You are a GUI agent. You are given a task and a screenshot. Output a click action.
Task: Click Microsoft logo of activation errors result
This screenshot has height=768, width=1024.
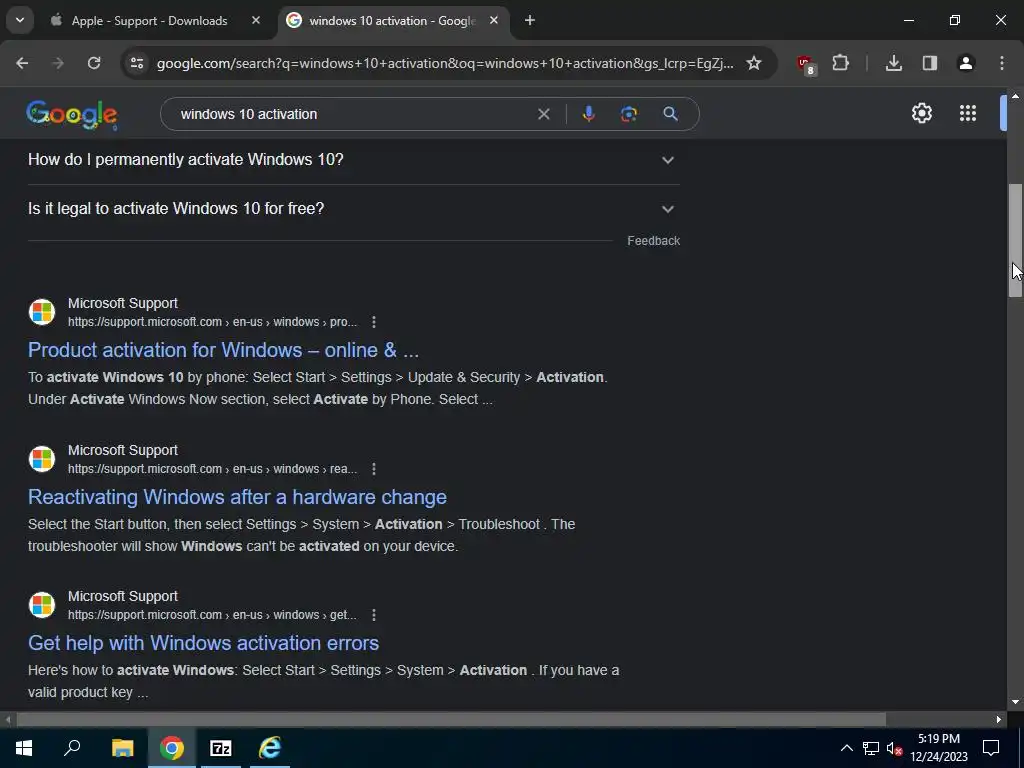click(x=42, y=605)
